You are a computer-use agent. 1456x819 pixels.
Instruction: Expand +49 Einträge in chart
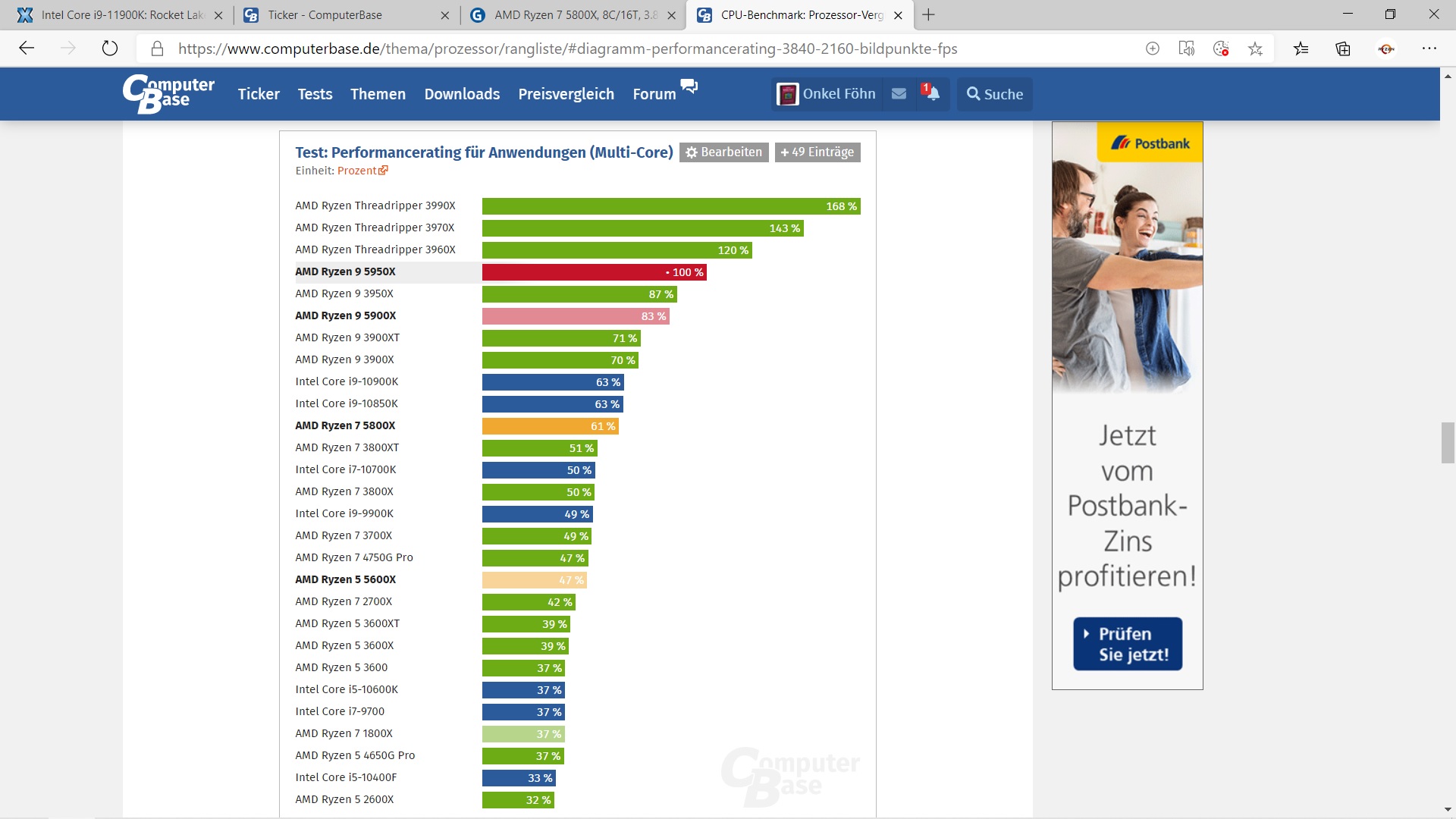817,152
